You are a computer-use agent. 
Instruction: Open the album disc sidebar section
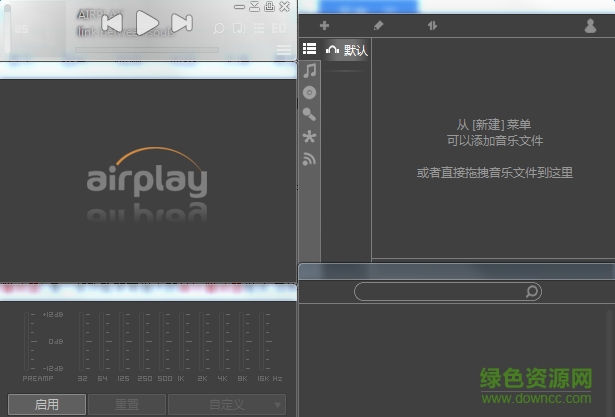(x=309, y=93)
